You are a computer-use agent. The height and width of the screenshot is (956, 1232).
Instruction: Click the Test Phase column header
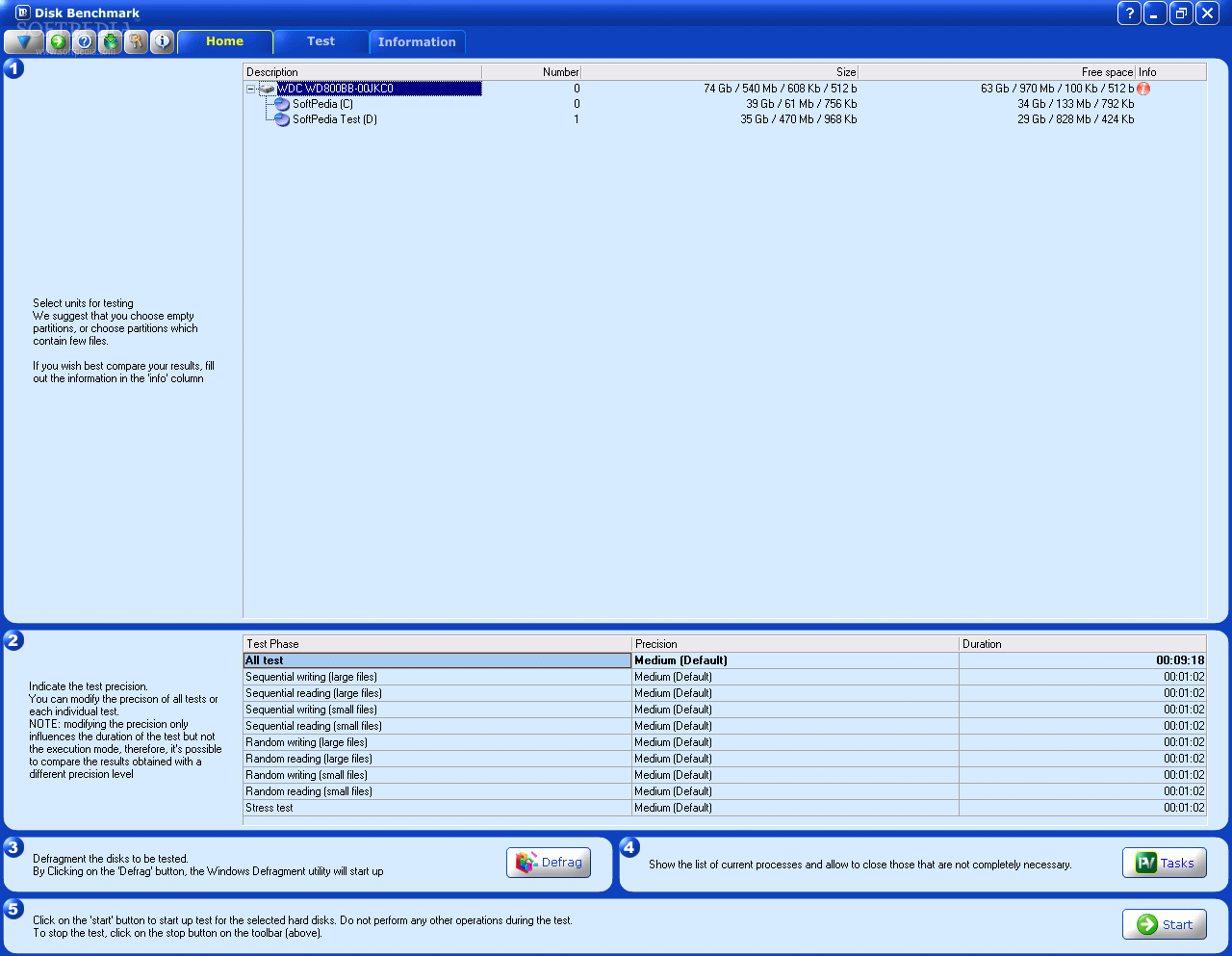tap(438, 644)
